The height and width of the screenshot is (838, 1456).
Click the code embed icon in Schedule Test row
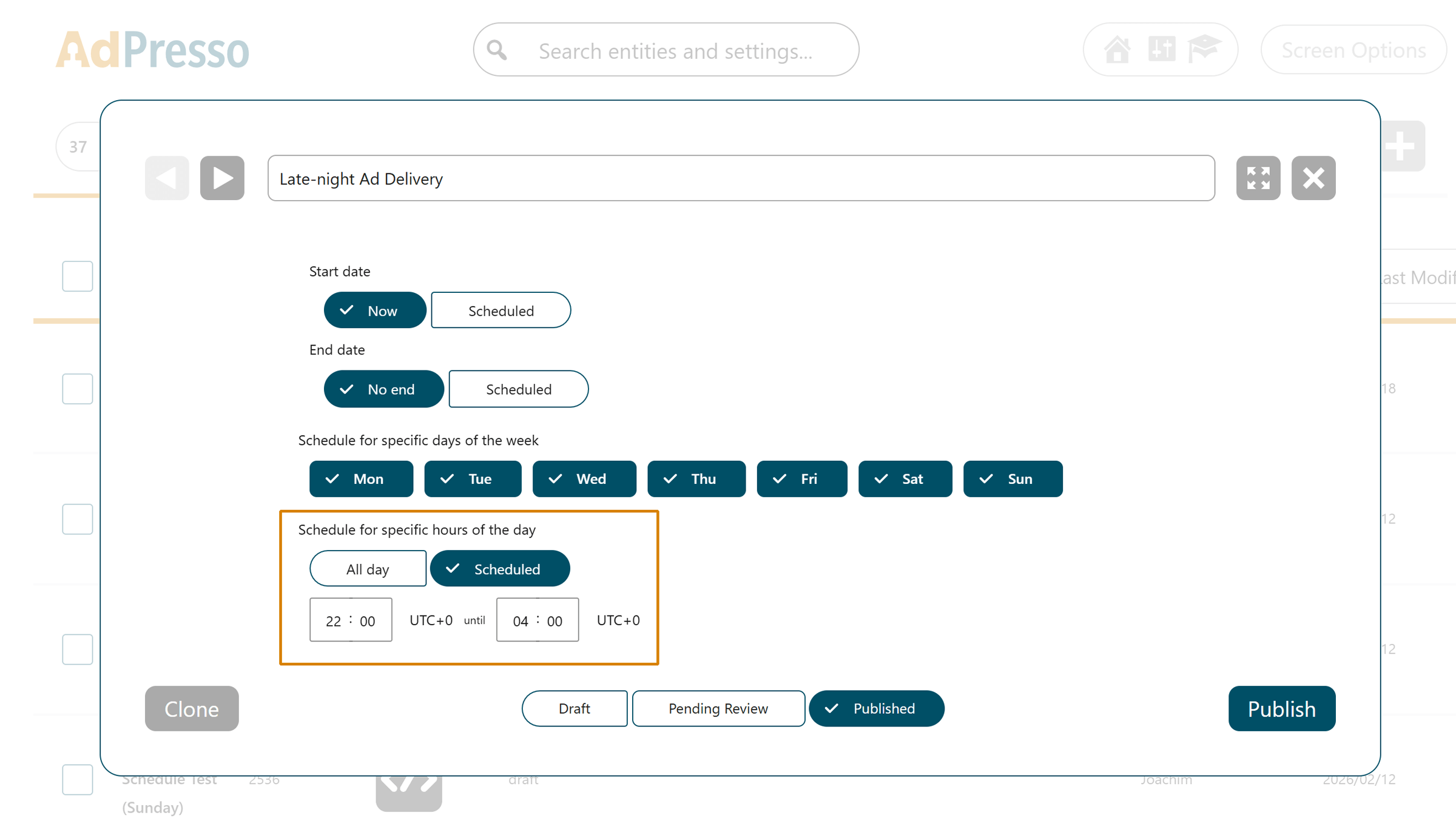tap(409, 789)
